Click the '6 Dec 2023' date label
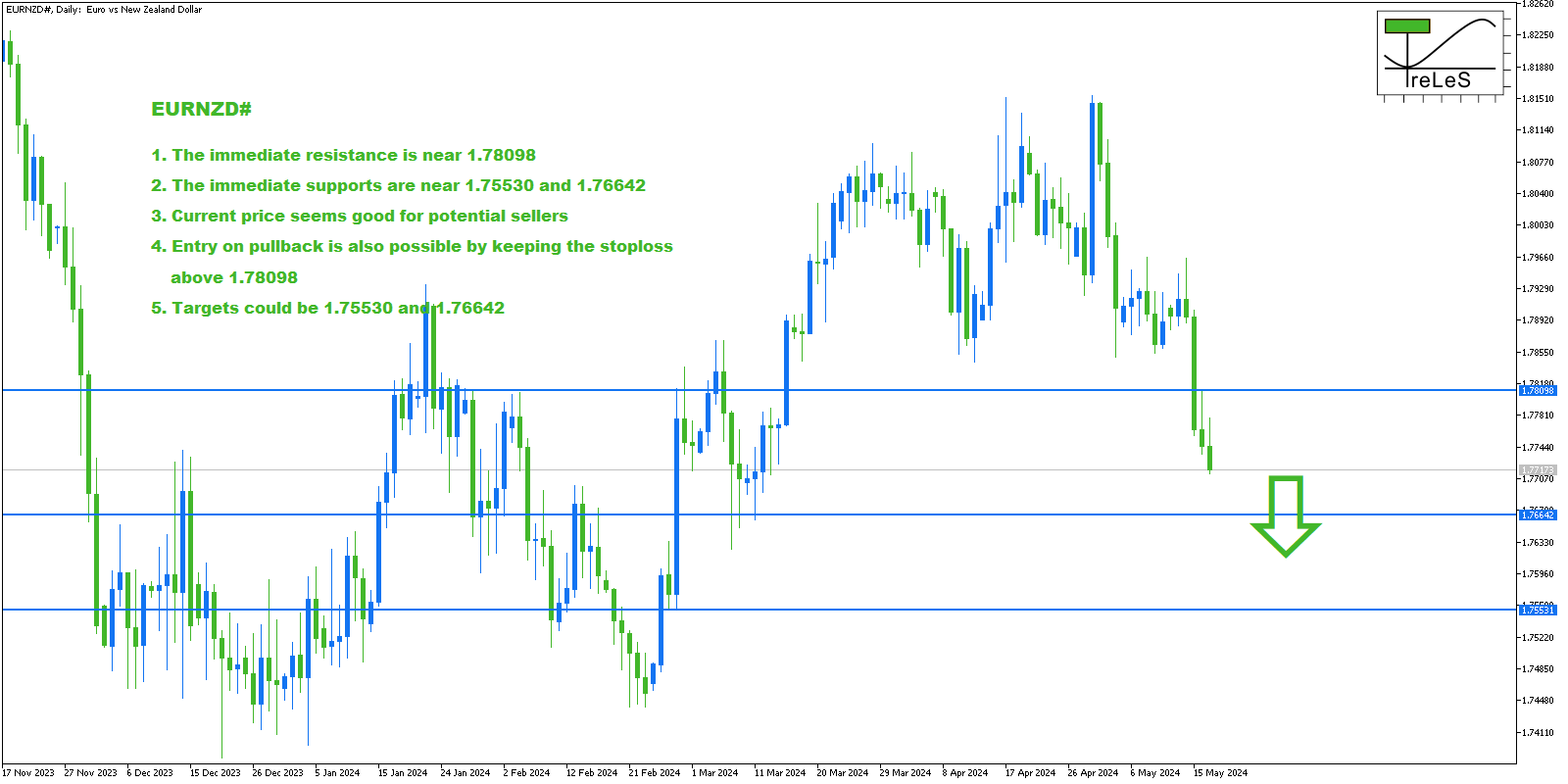 150,773
